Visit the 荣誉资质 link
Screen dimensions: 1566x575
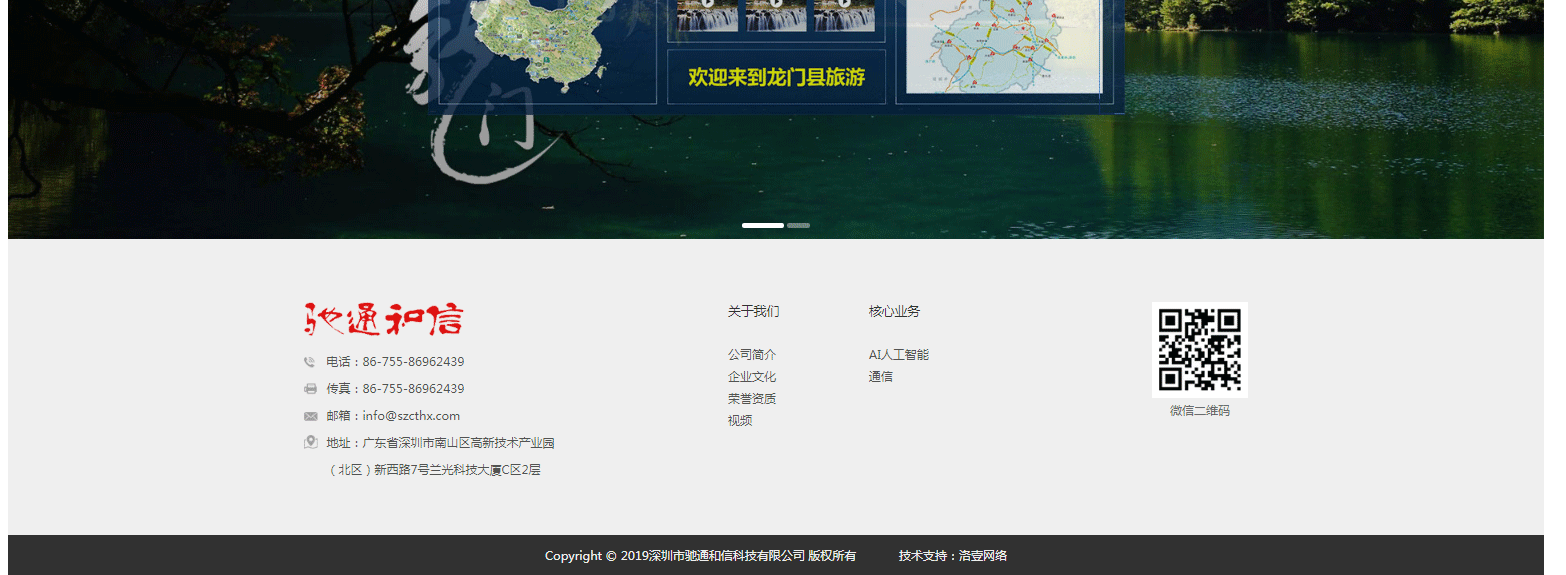click(x=751, y=399)
